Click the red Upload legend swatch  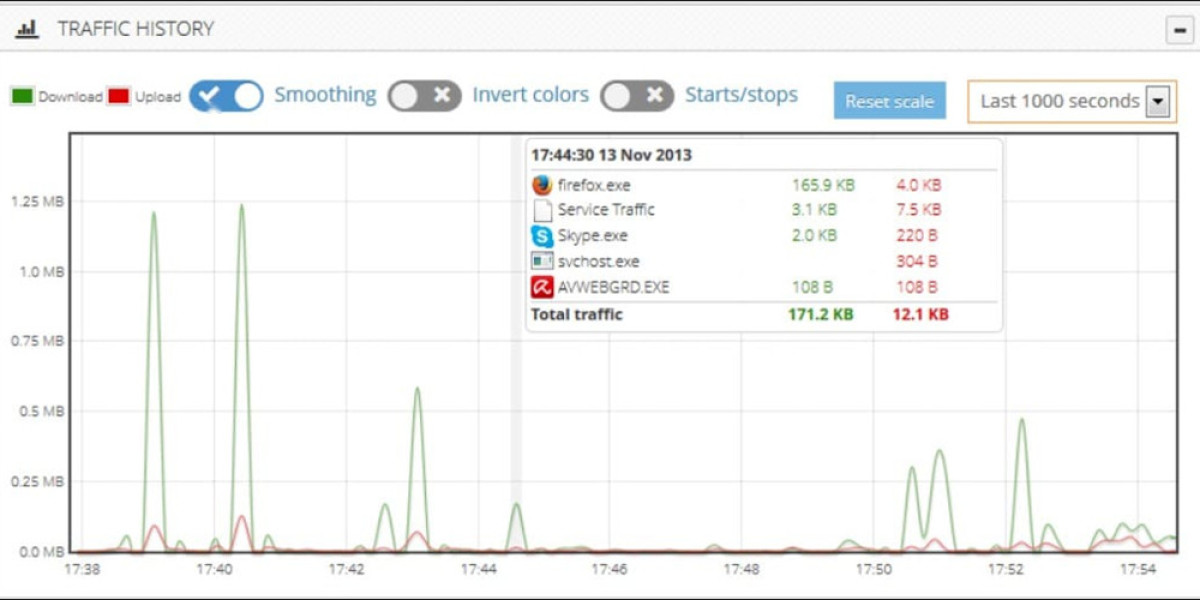point(119,97)
